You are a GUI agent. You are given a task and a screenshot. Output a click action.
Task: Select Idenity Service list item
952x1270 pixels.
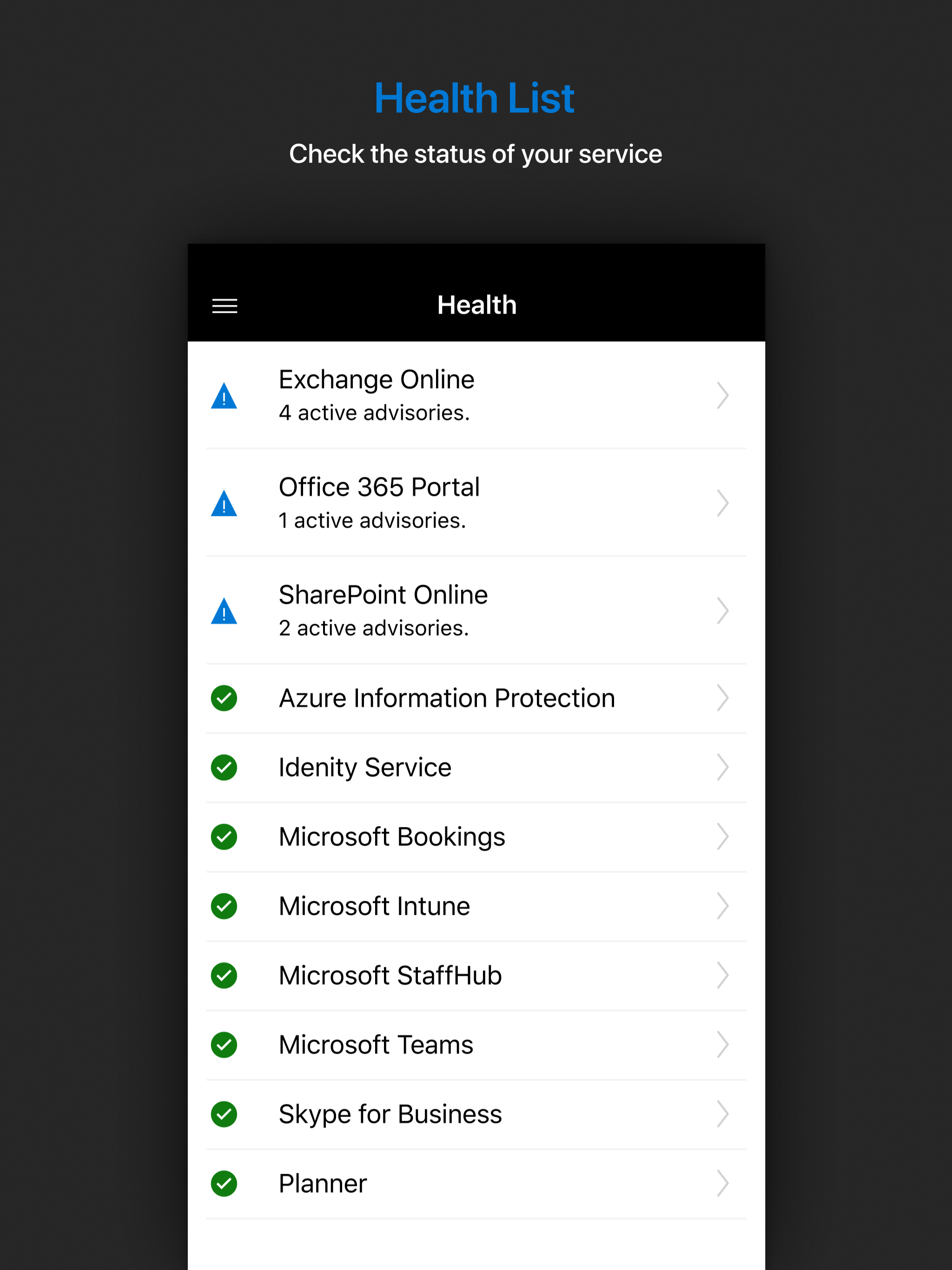(365, 767)
